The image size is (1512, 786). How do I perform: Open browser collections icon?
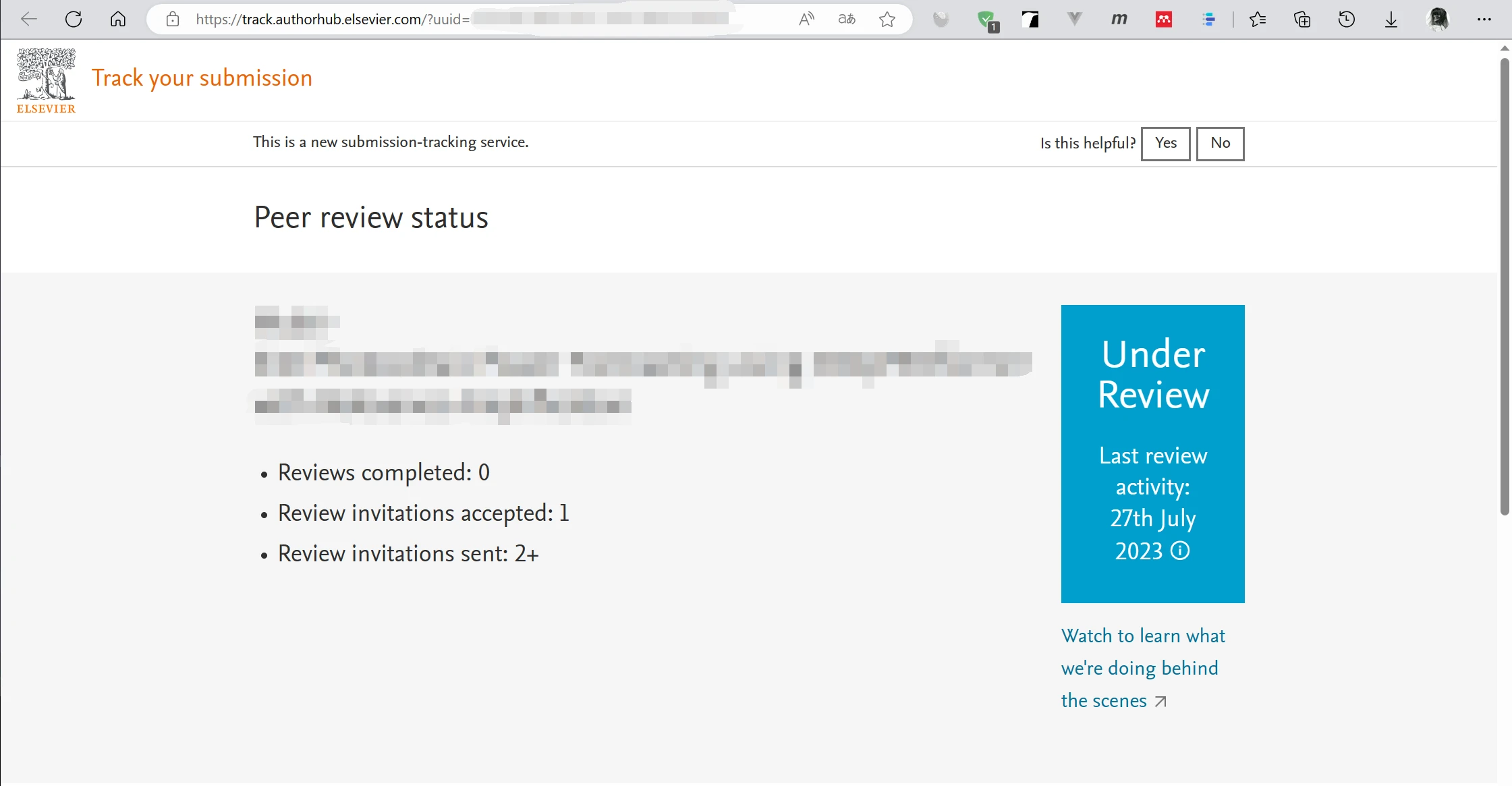click(x=1302, y=19)
